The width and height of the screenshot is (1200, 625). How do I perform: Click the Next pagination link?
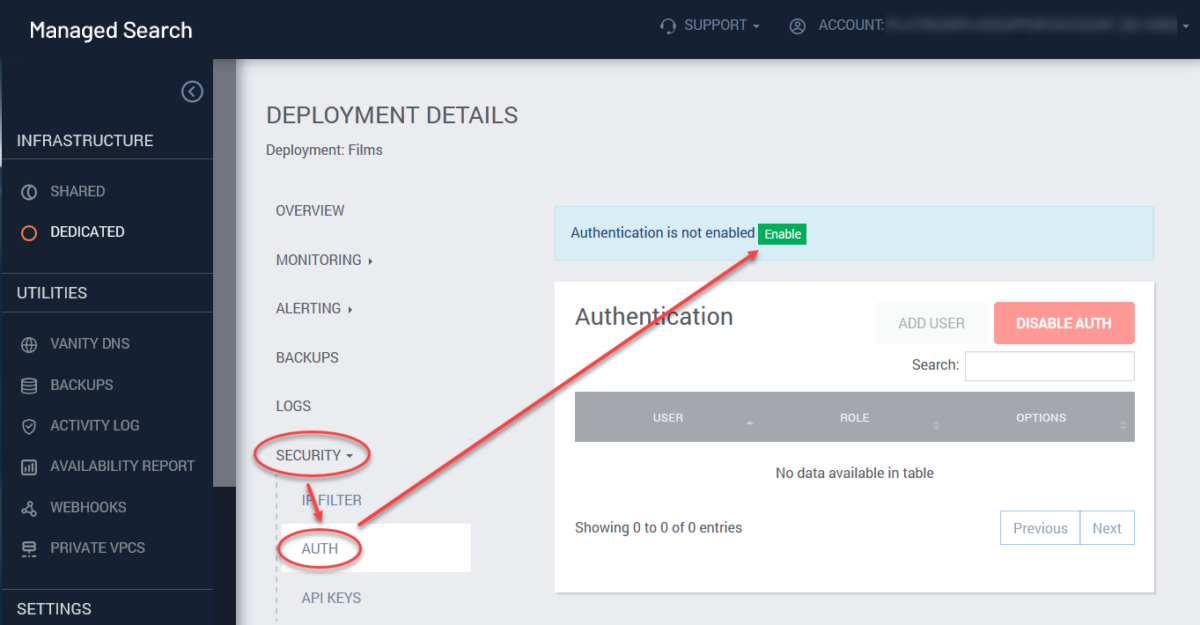pos(1107,527)
